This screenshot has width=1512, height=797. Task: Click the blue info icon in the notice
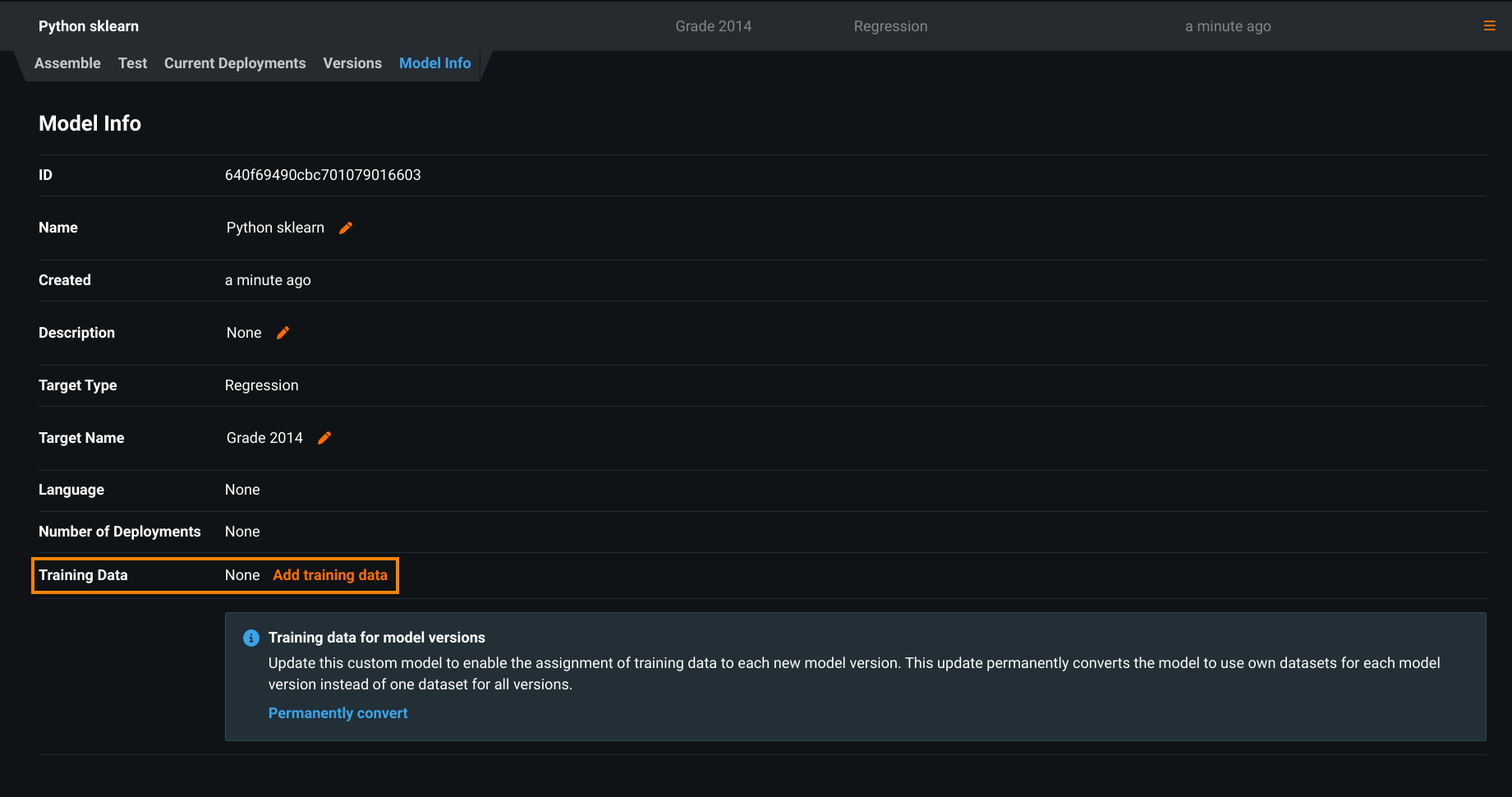point(251,638)
